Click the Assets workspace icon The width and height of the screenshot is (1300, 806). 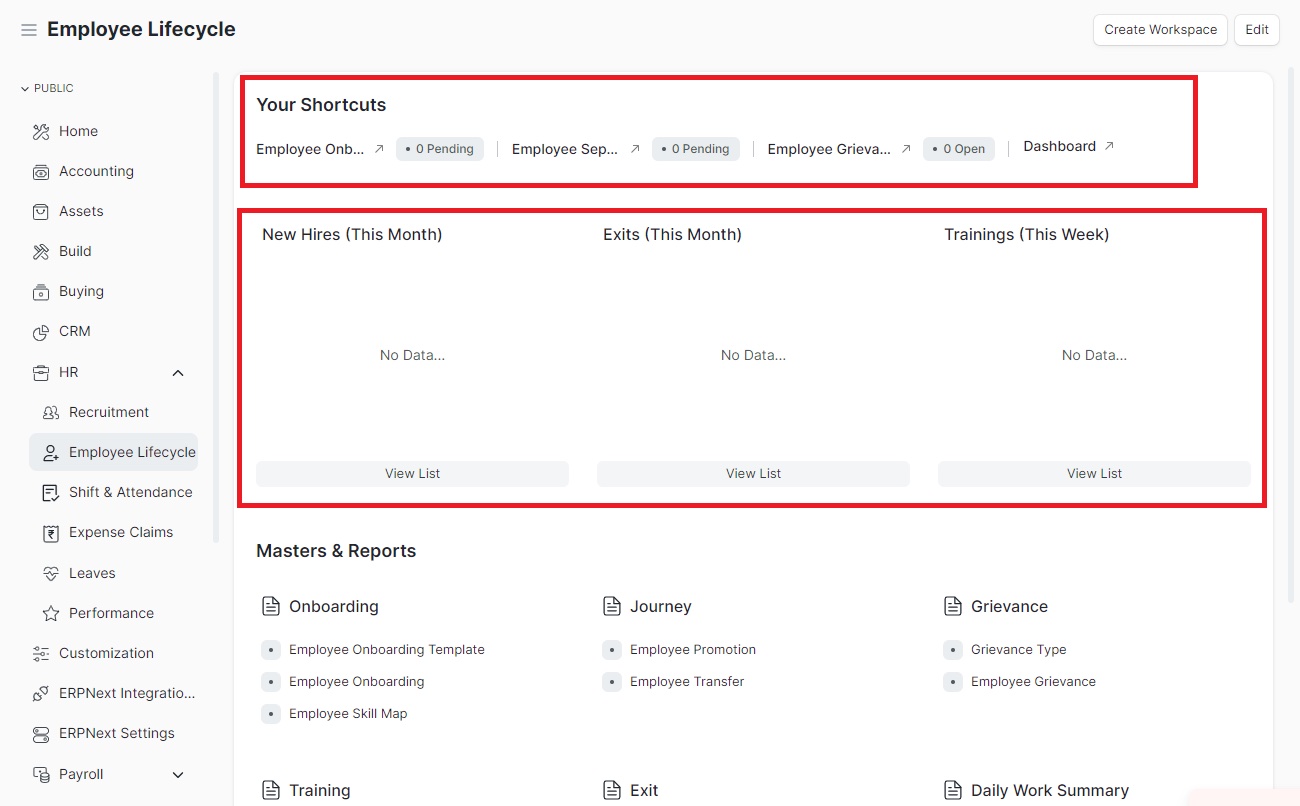(x=40, y=211)
